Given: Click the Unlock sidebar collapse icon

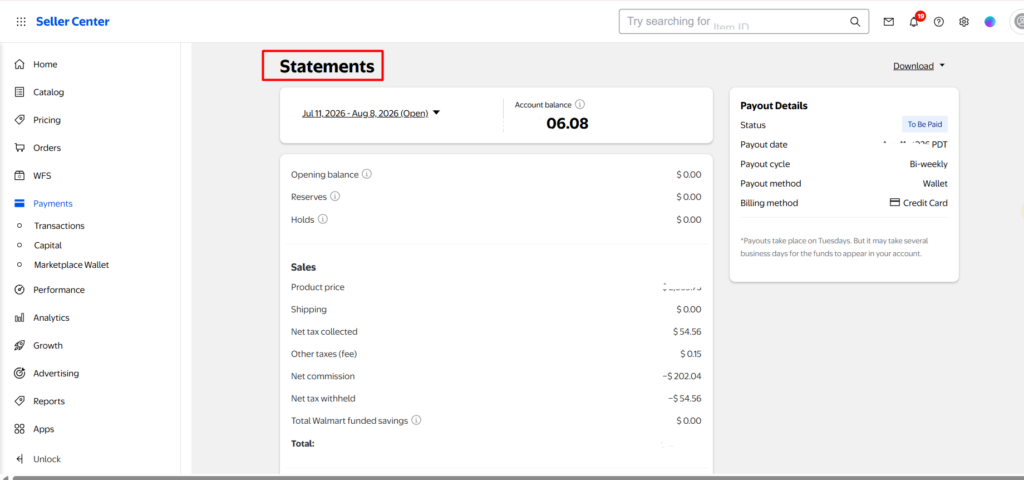Looking at the screenshot, I should pos(20,458).
